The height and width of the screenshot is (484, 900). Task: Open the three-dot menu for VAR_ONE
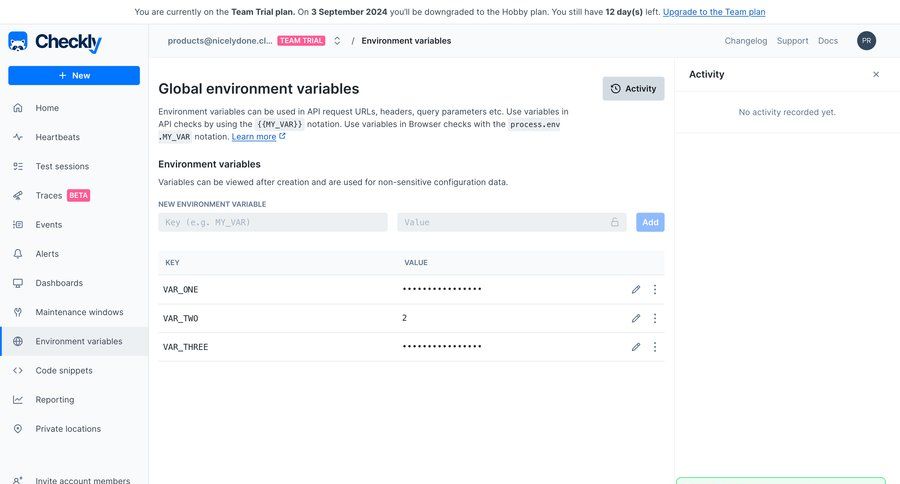tap(654, 289)
